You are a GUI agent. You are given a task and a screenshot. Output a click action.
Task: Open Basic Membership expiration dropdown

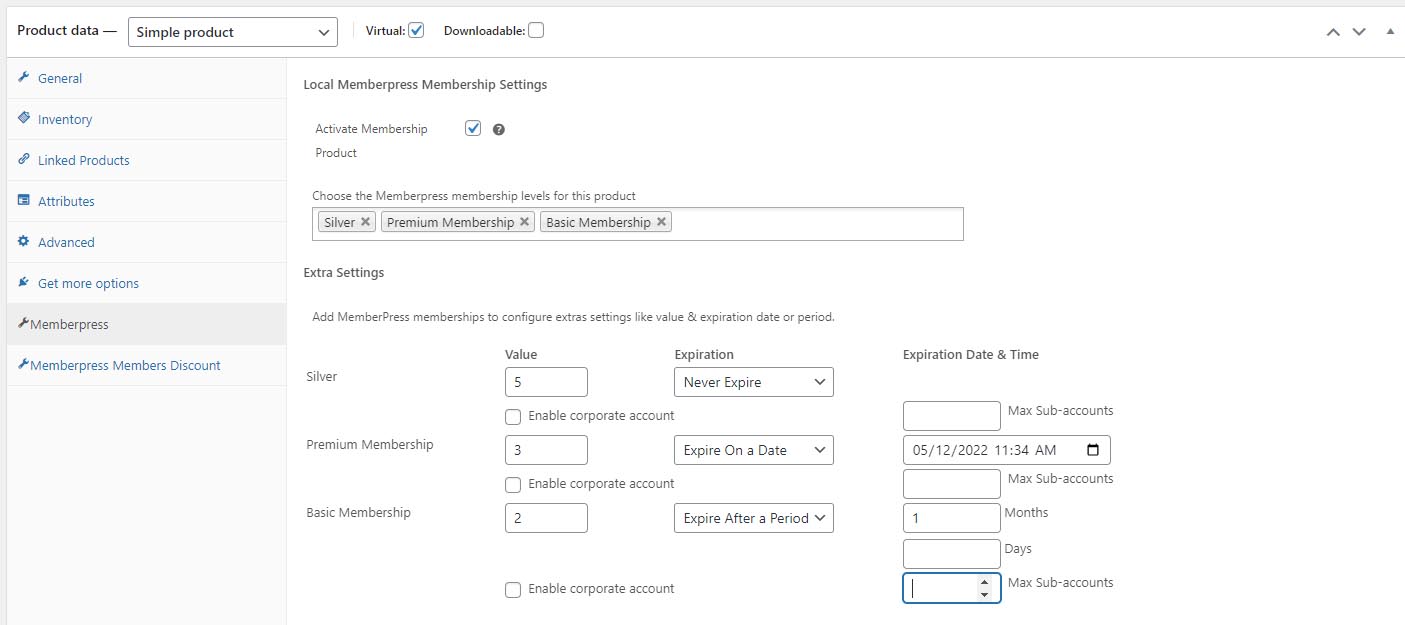[754, 518]
